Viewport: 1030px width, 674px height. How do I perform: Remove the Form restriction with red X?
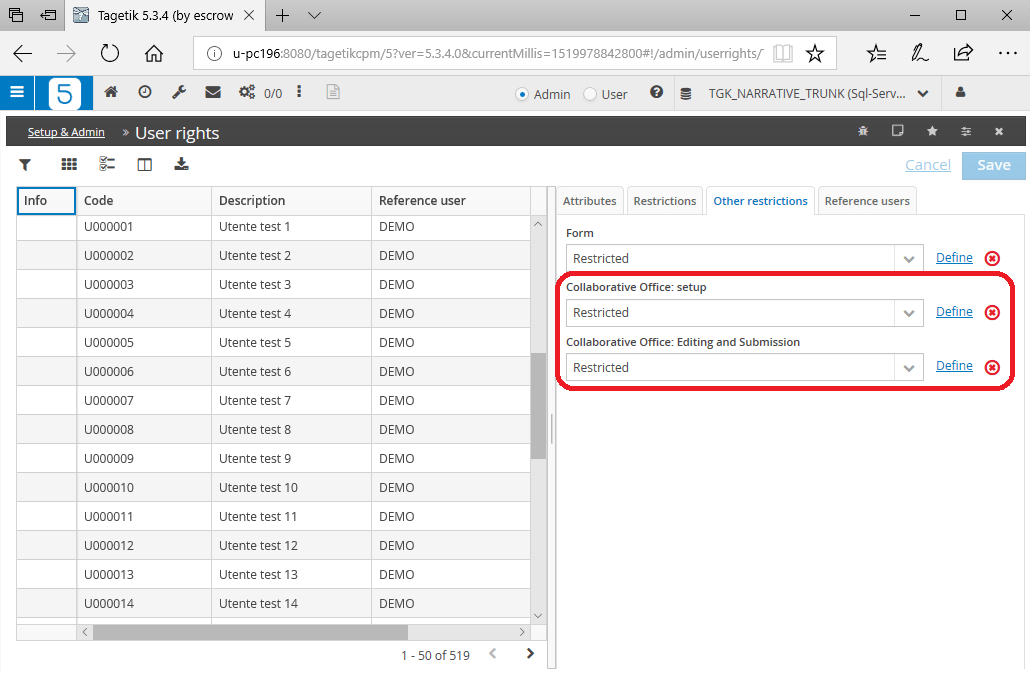pyautogui.click(x=992, y=258)
